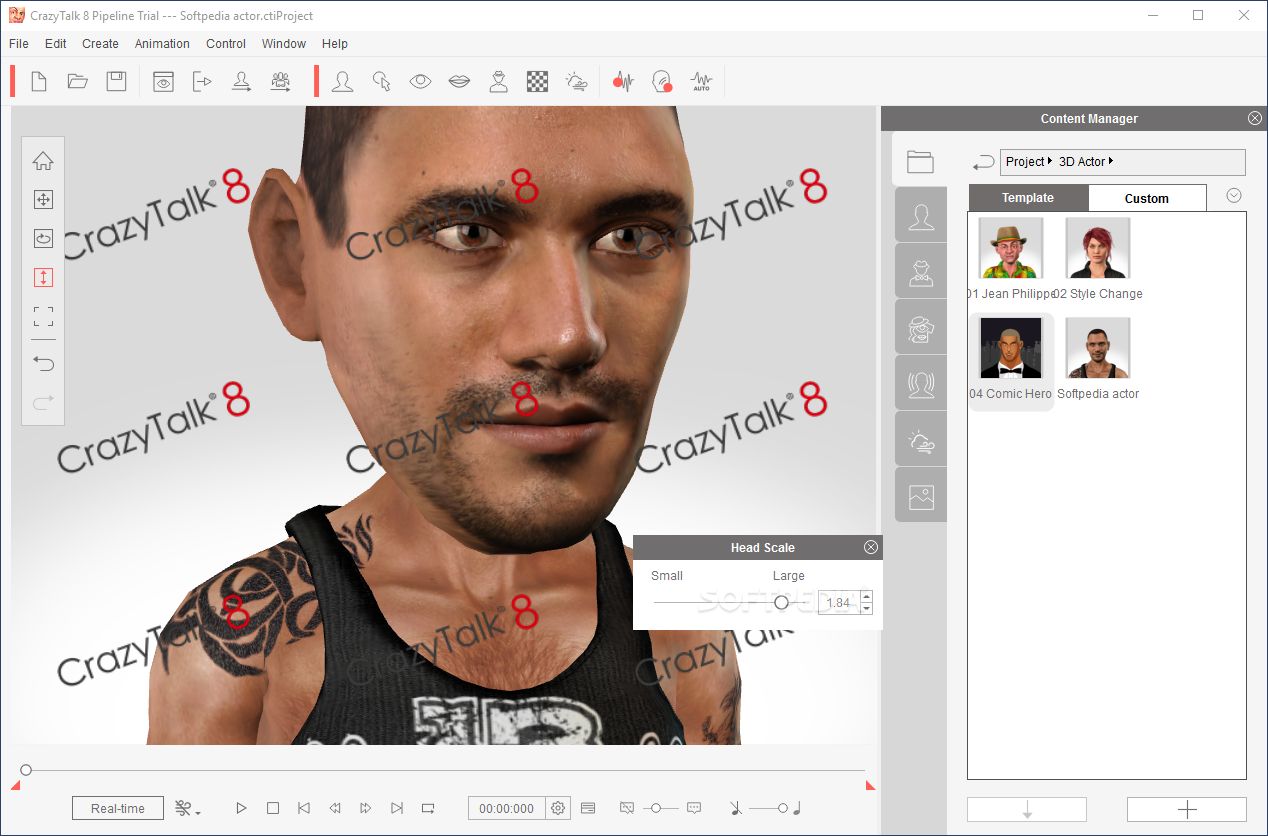Screen dimensions: 1268x836
Task: Click the fit to frame view icon
Action: (43, 317)
